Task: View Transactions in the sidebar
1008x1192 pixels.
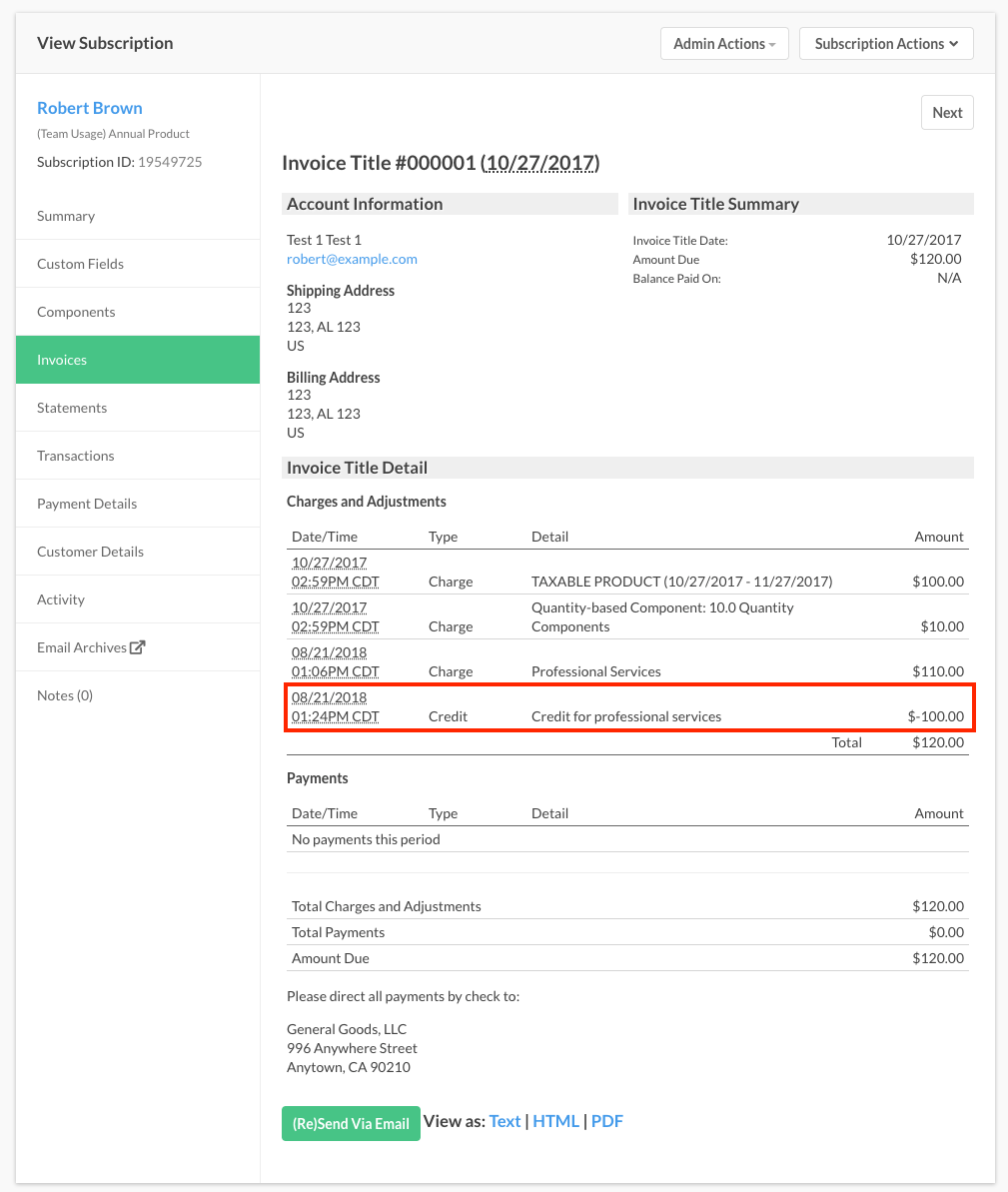Action: tap(138, 456)
